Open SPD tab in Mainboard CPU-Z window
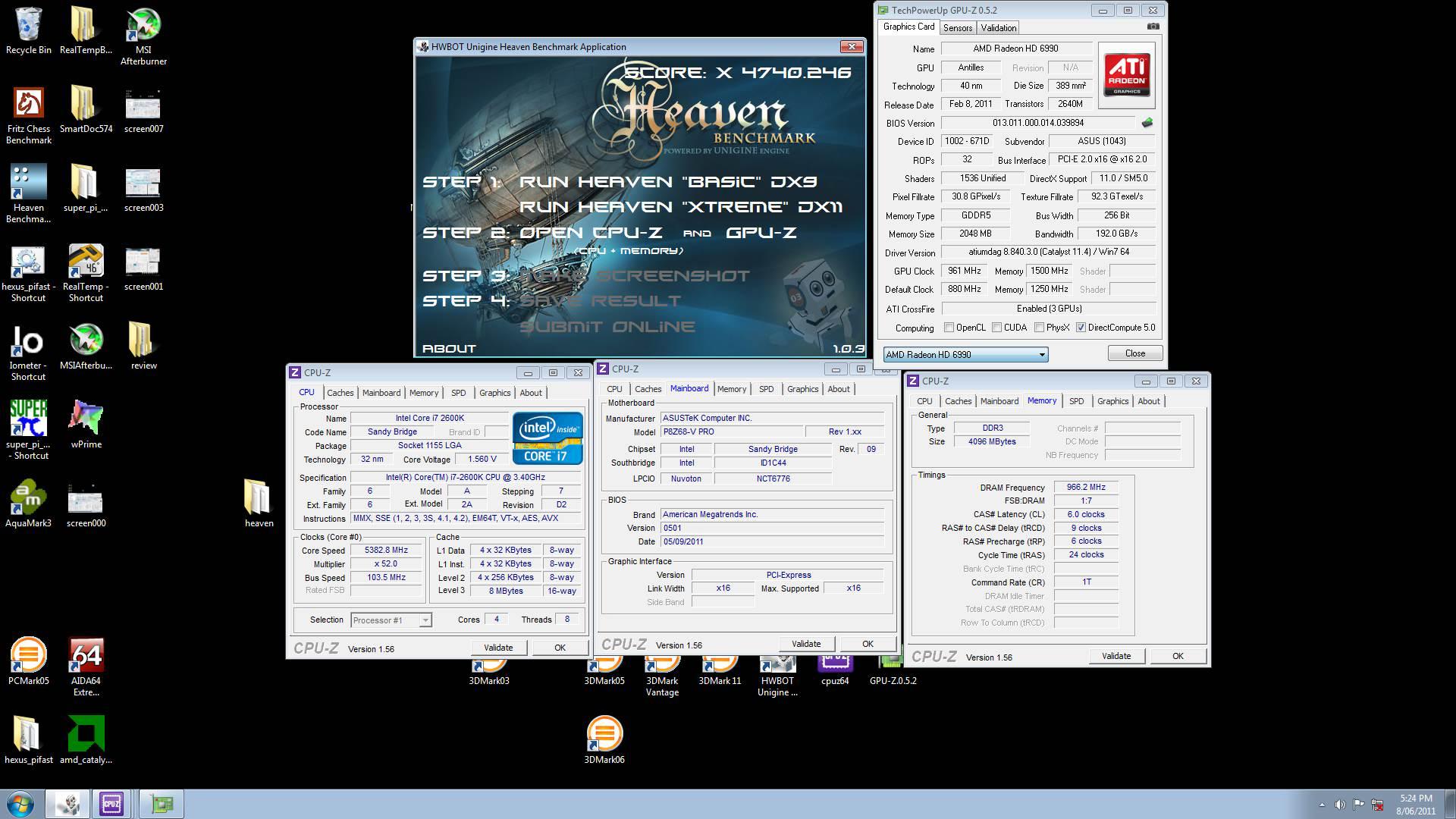Screen dimensions: 1456x819 [766, 389]
